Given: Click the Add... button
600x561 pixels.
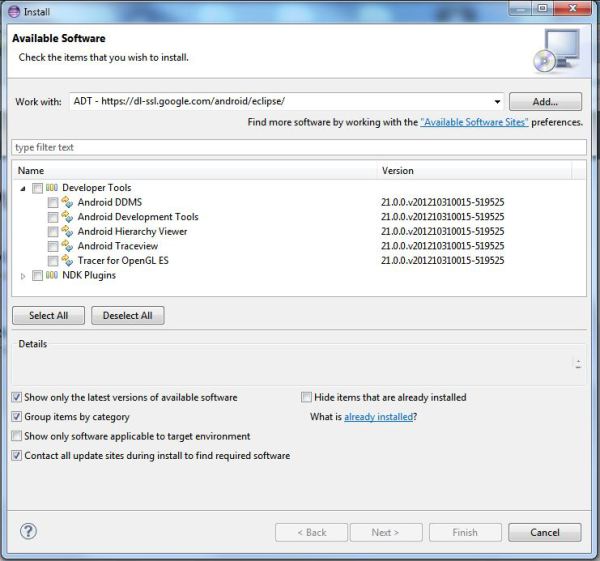Looking at the screenshot, I should (x=545, y=102).
